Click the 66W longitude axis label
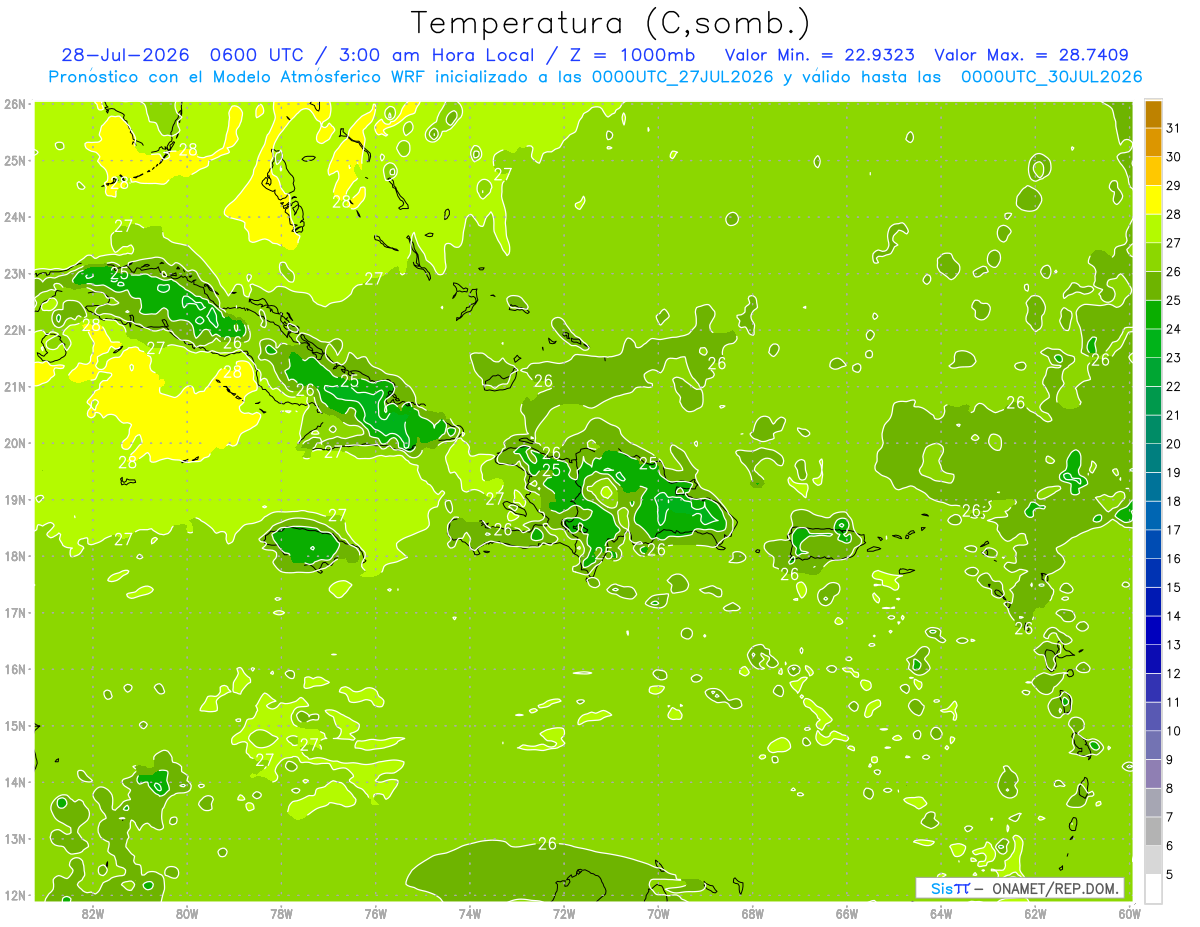1200x927 pixels. [847, 914]
